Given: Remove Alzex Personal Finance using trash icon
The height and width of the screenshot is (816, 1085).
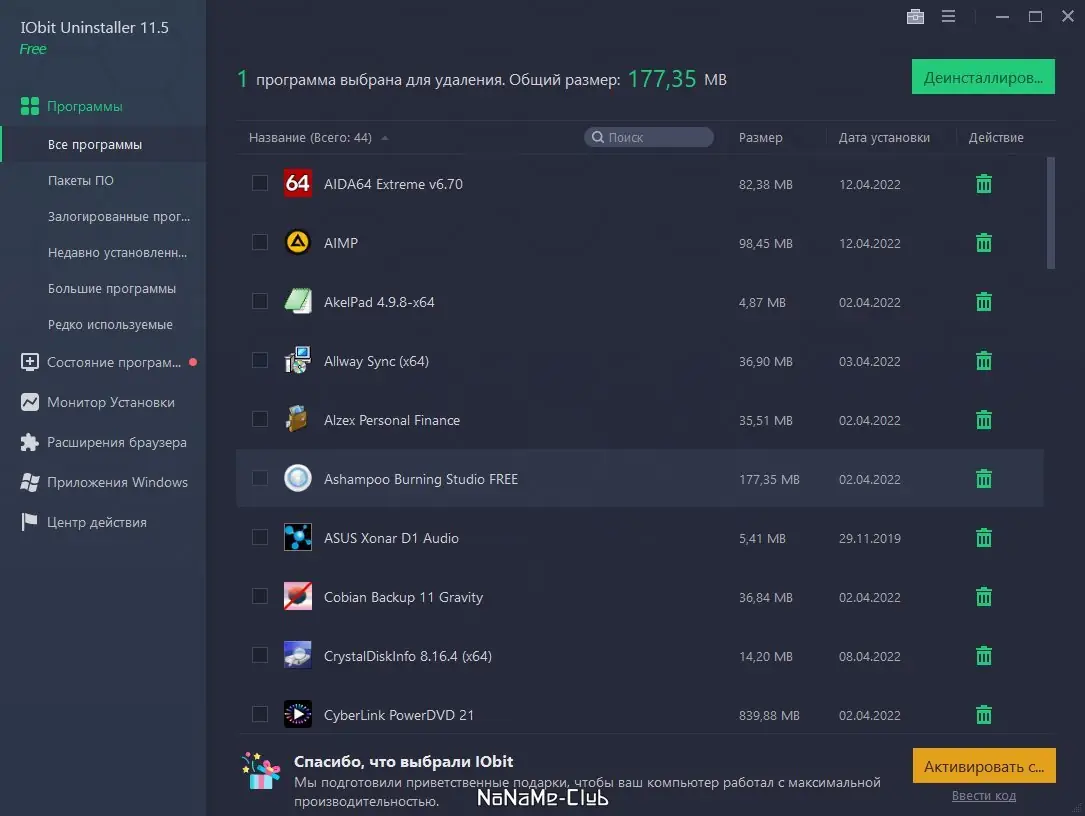Looking at the screenshot, I should click(x=983, y=420).
